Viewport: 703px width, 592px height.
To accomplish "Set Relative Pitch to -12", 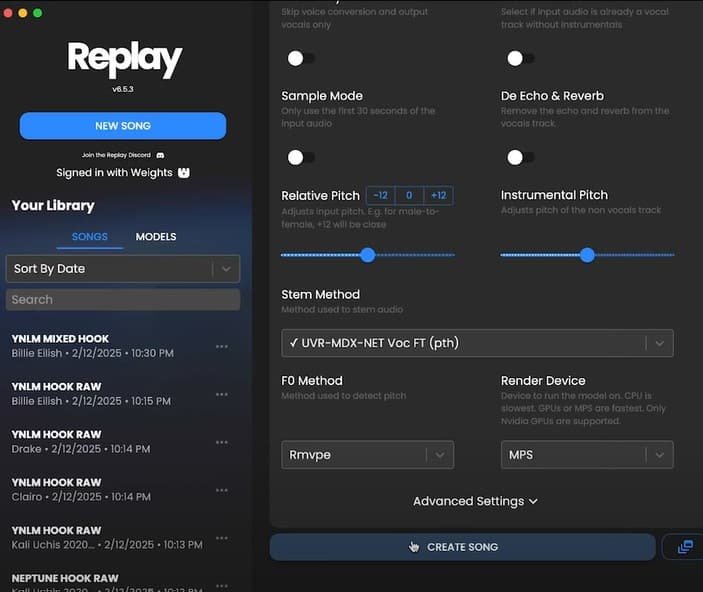I will [381, 196].
